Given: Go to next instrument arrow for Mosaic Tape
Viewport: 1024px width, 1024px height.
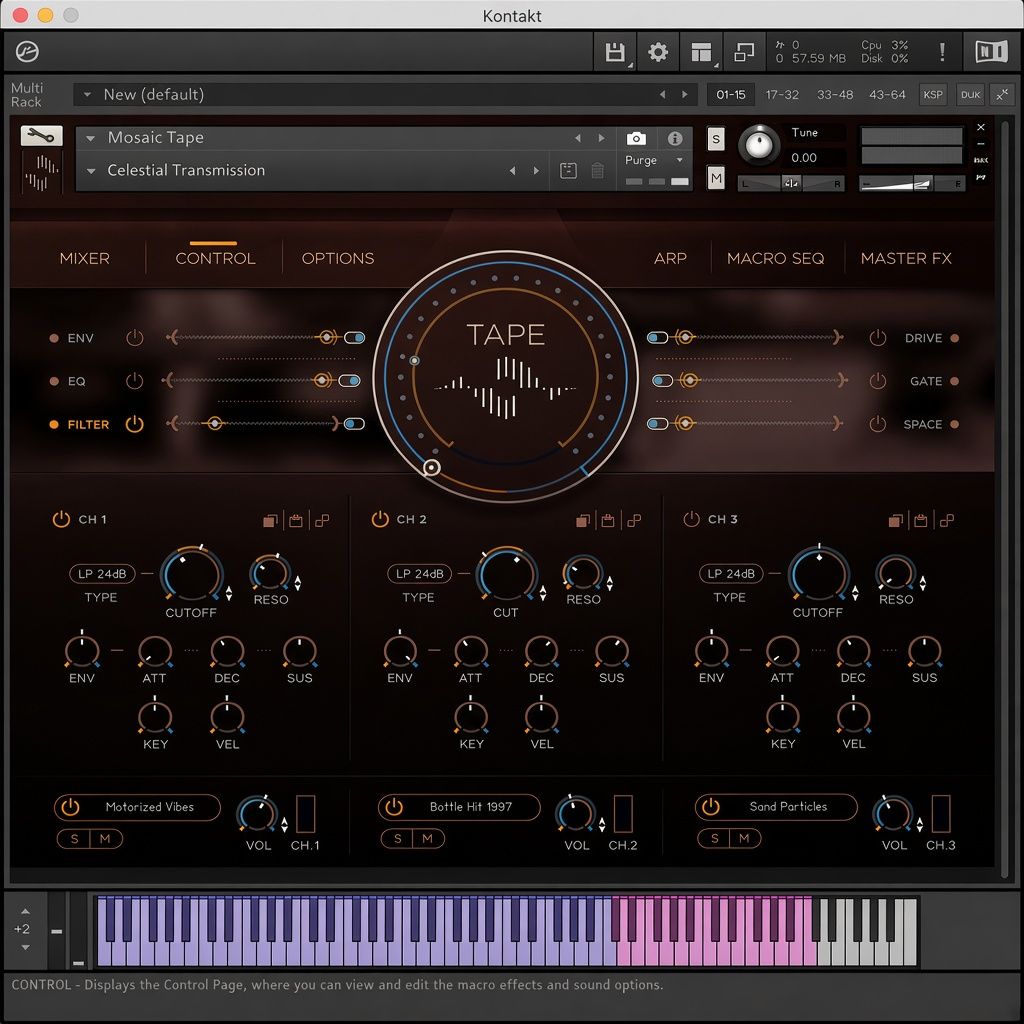Looking at the screenshot, I should pyautogui.click(x=601, y=138).
